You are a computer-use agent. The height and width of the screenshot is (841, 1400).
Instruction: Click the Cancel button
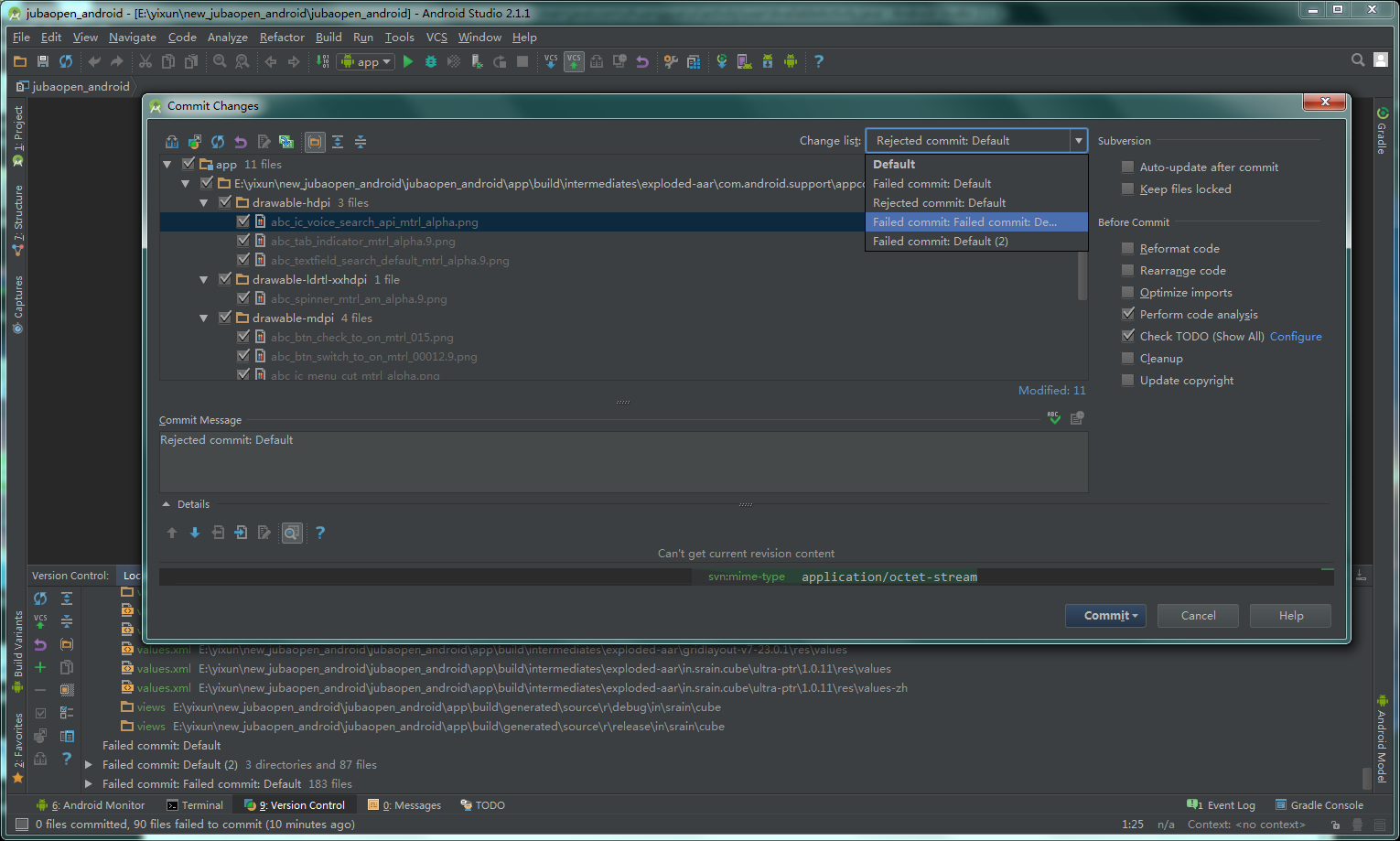[1198, 616]
